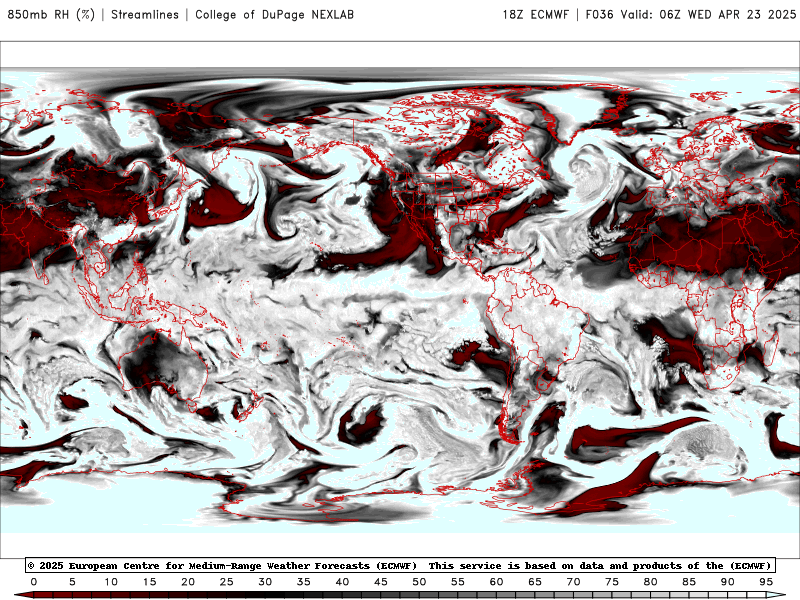Click the "Valid: 06Z WED APR 23 2025" text
This screenshot has width=800, height=600.
[x=708, y=14]
